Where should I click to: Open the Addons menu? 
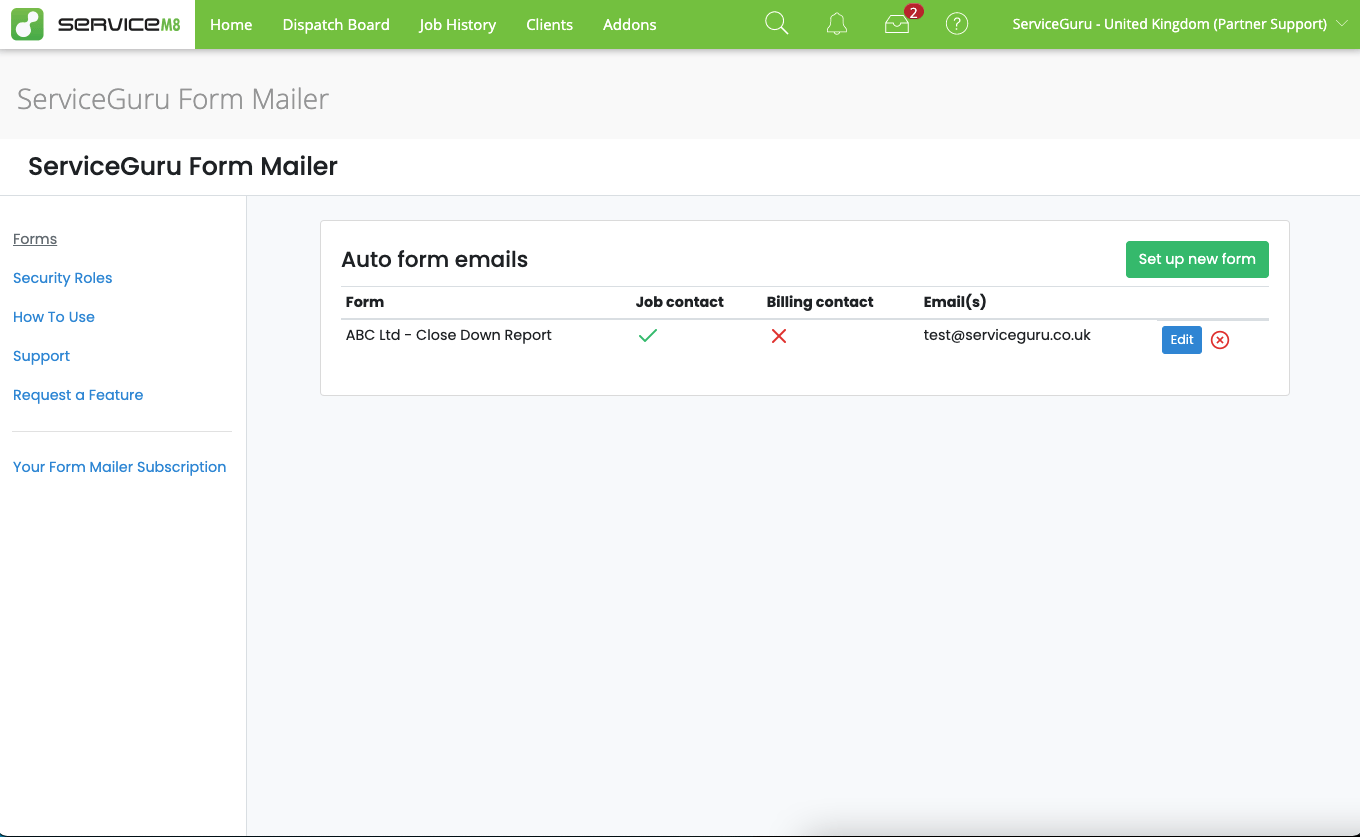pos(630,24)
